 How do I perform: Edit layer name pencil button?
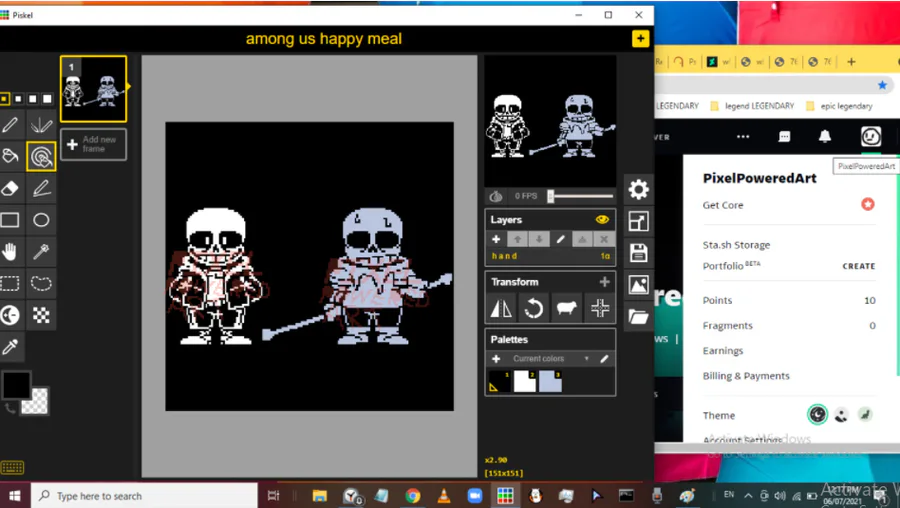click(561, 239)
